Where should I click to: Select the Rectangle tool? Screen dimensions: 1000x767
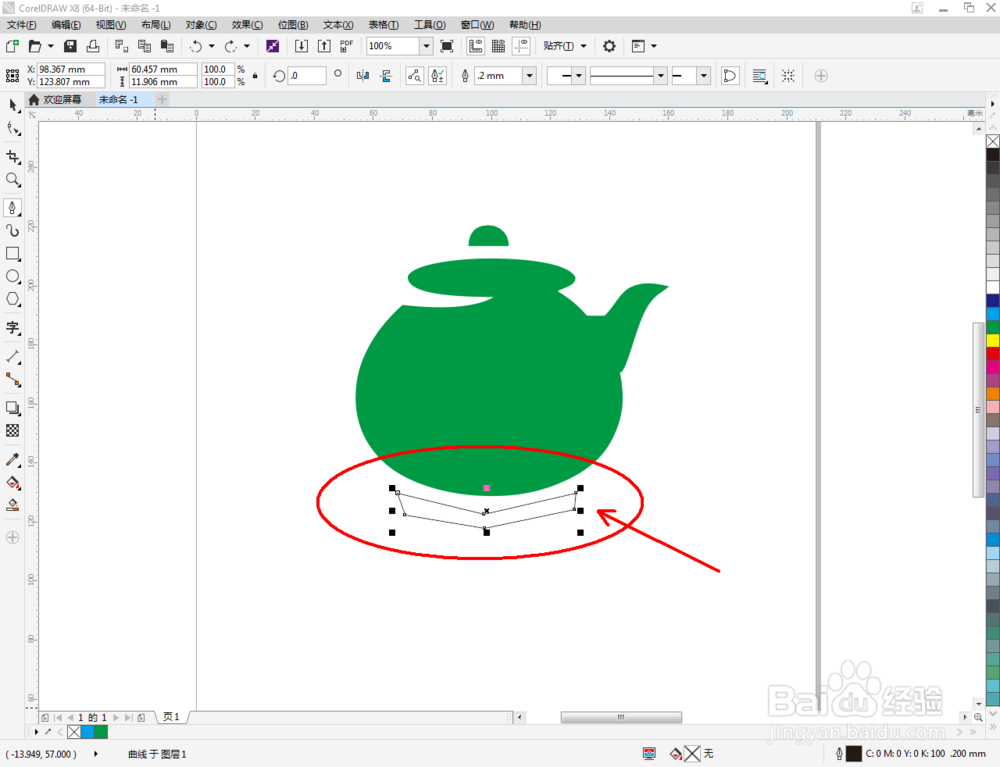pos(13,254)
